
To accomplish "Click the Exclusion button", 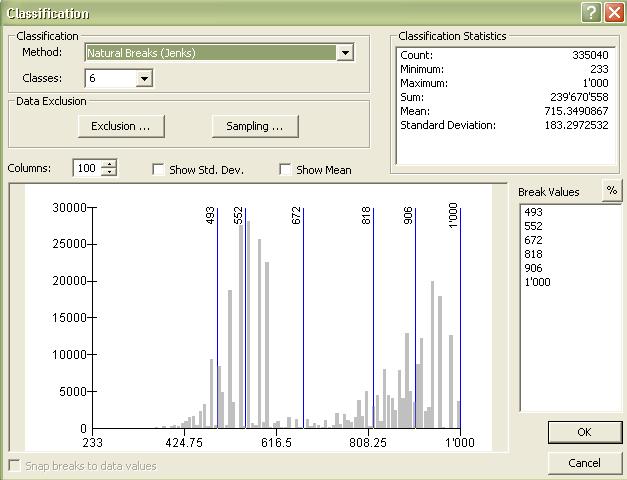I will point(120,126).
